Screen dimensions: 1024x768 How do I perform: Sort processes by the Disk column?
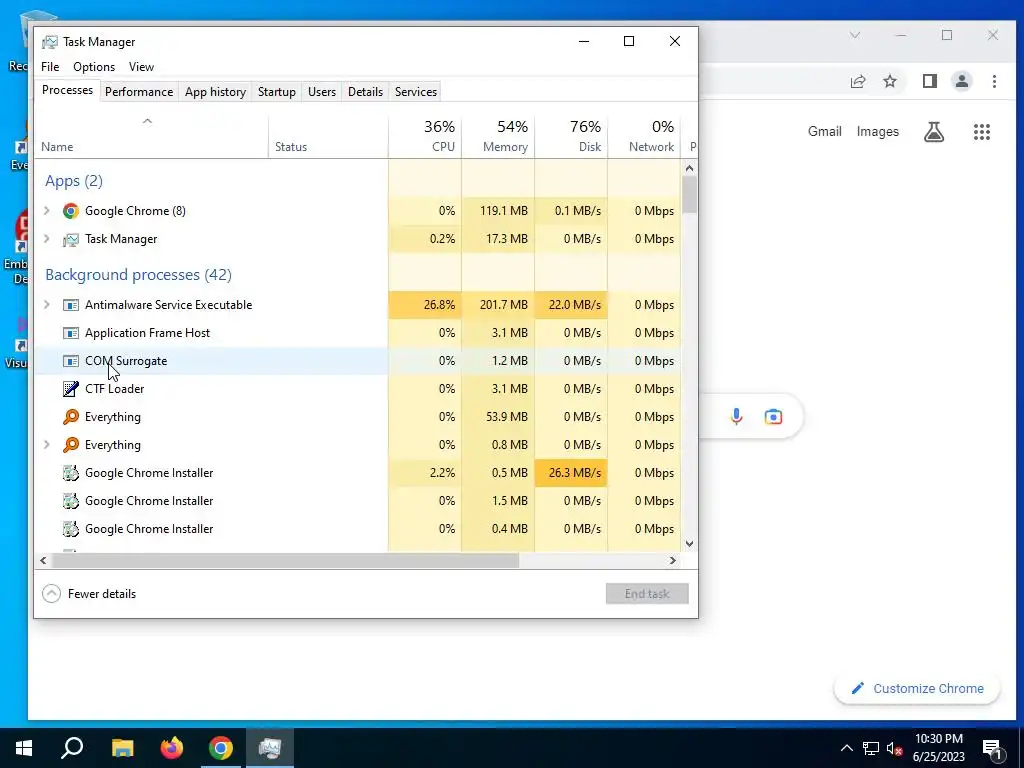click(571, 136)
